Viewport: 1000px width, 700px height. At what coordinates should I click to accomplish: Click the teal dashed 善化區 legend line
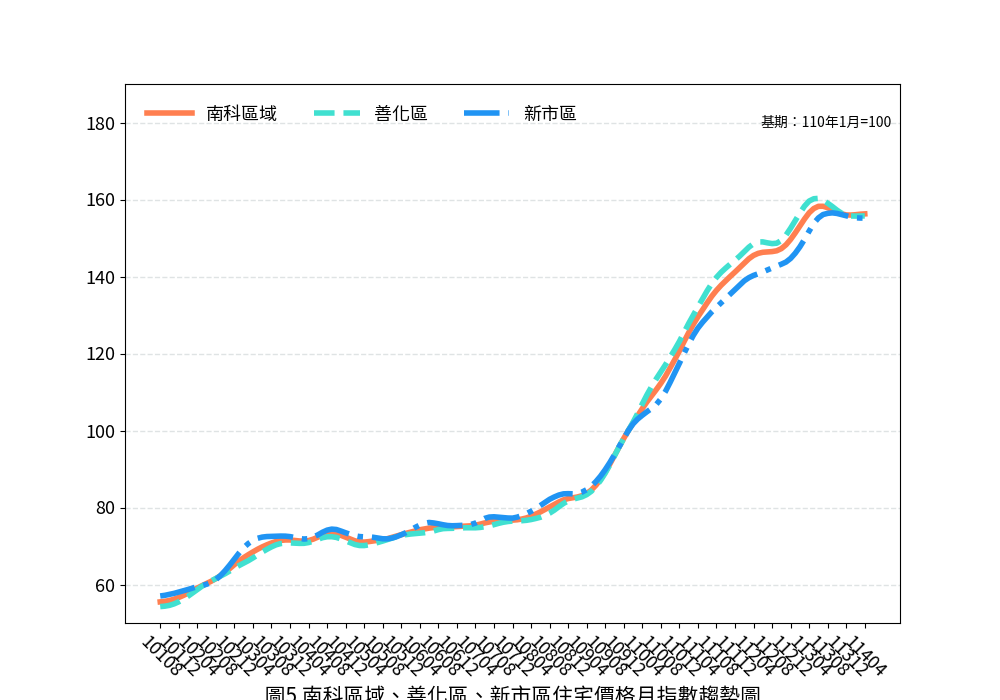[x=338, y=113]
